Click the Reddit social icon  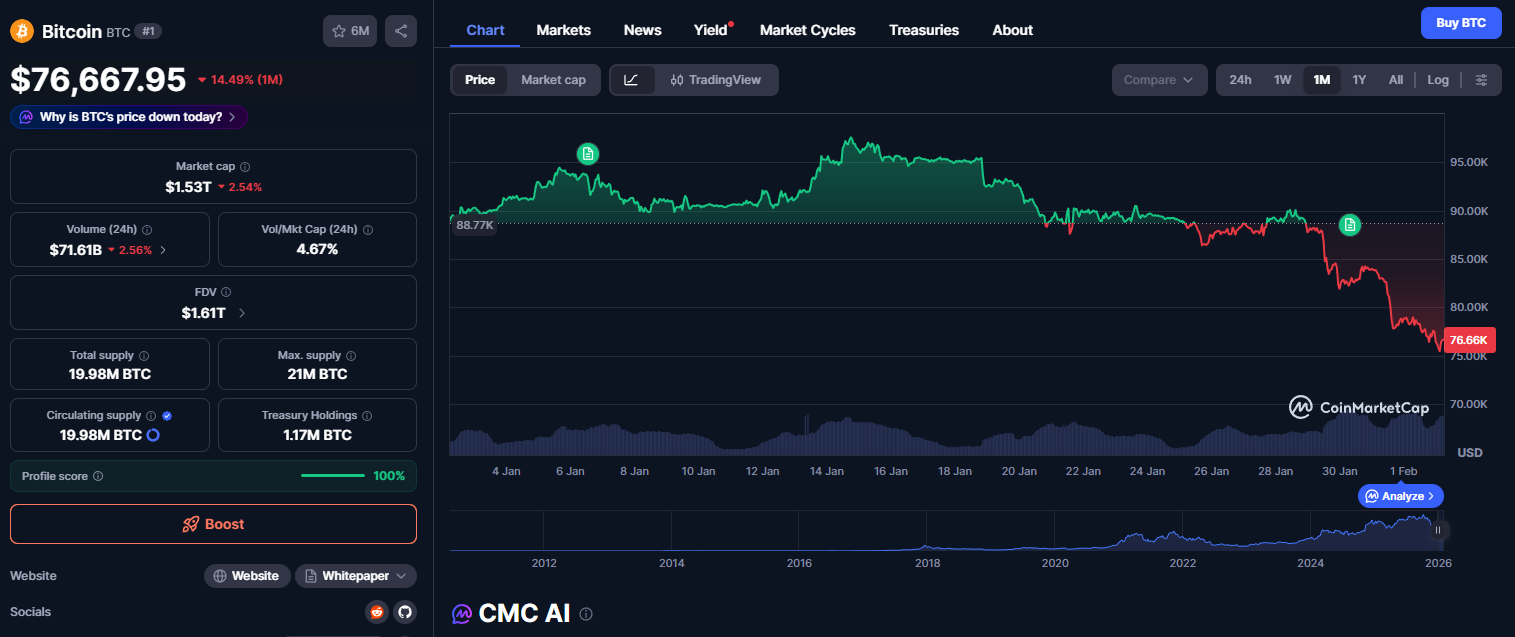point(377,612)
